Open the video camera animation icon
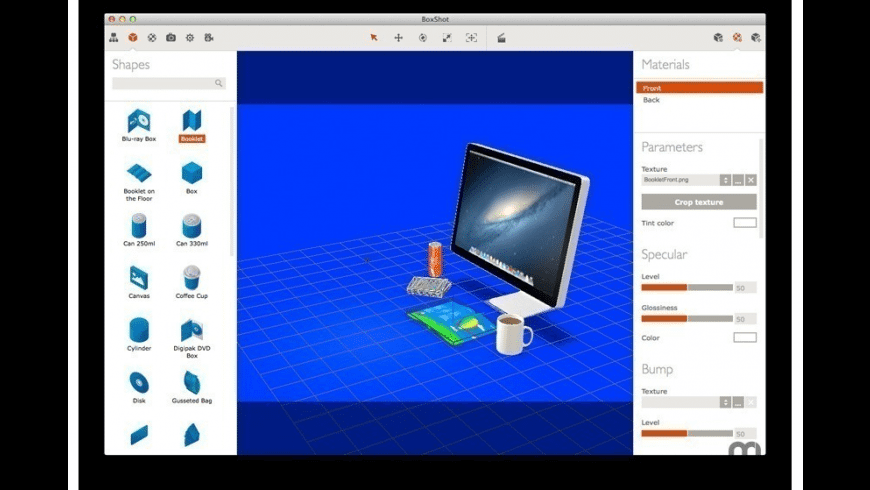 [209, 38]
